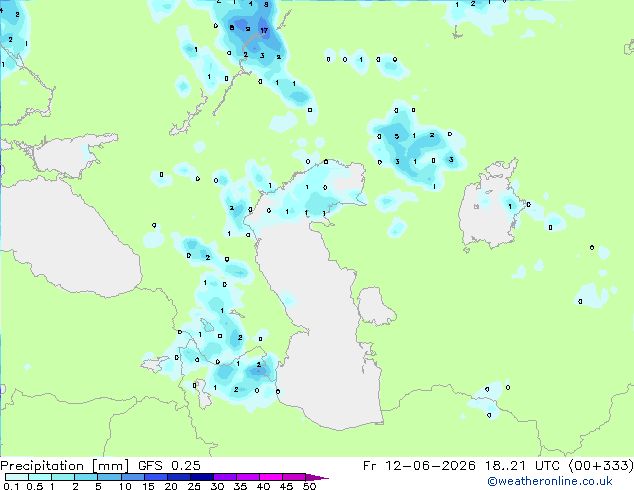Click the legend scale label '0.1'
This screenshot has height=490, width=634.
(x=11, y=486)
